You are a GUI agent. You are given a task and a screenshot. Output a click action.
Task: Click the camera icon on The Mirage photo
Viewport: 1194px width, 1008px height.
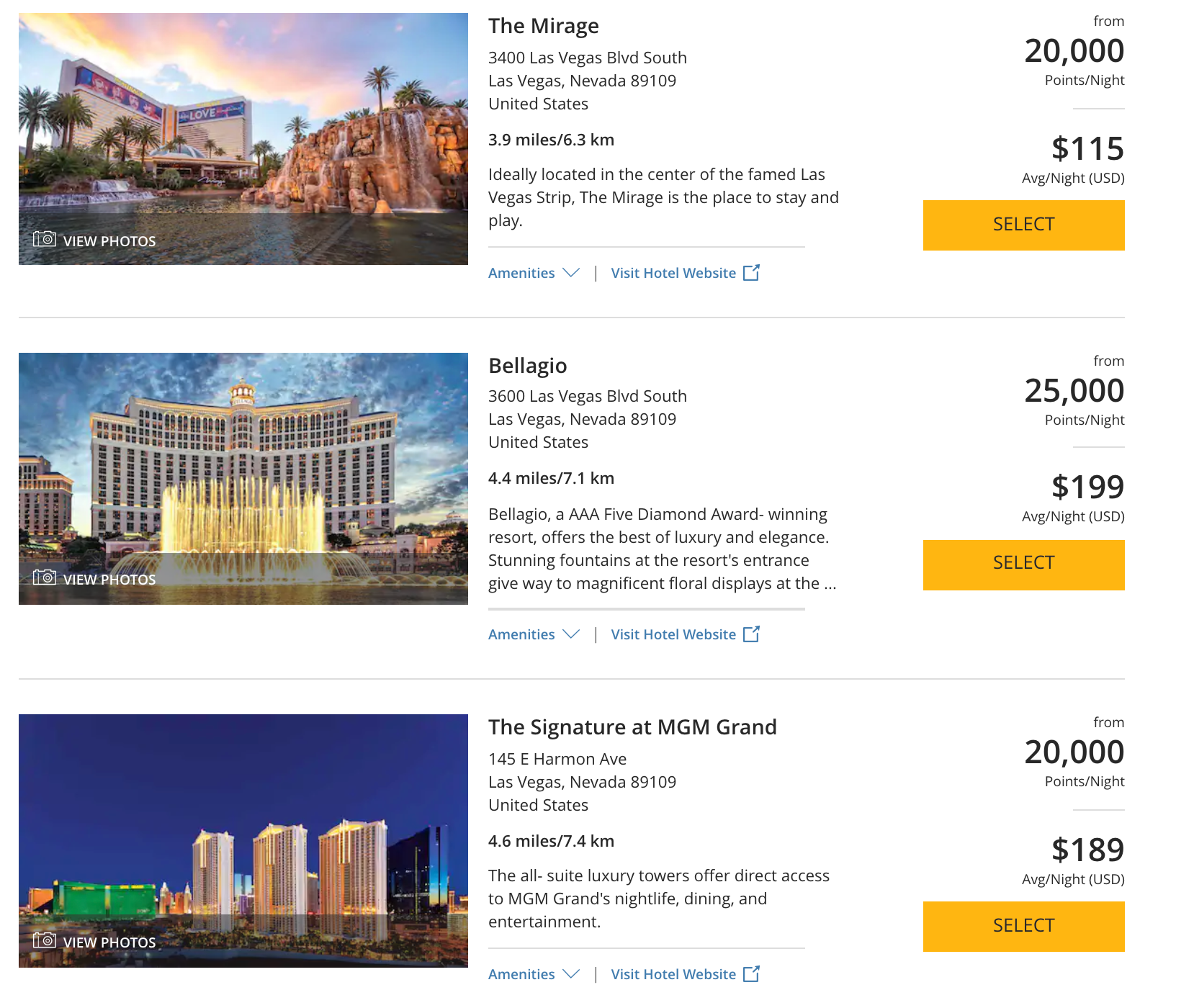[45, 239]
